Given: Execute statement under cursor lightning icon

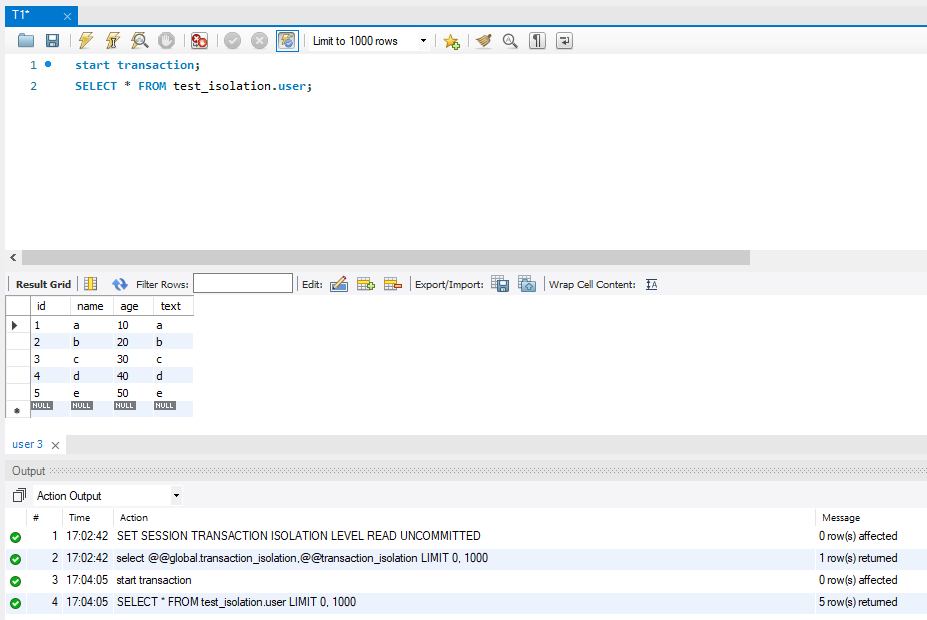Looking at the screenshot, I should [112, 41].
